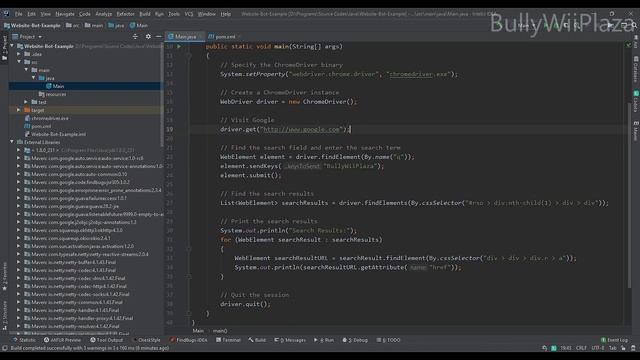
Task: Click the CRLF line separator in status bar
Action: pos(581,348)
